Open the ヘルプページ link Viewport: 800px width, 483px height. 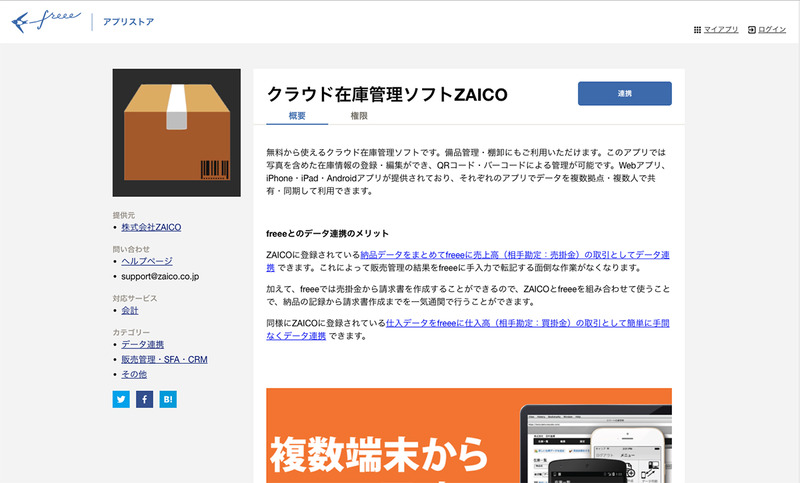[147, 261]
